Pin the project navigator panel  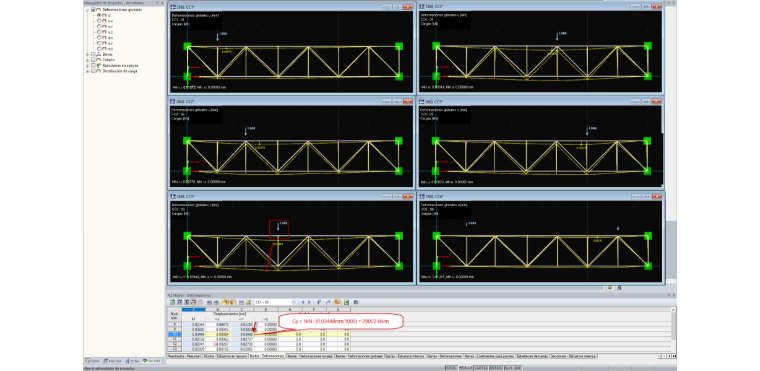tap(157, 3)
